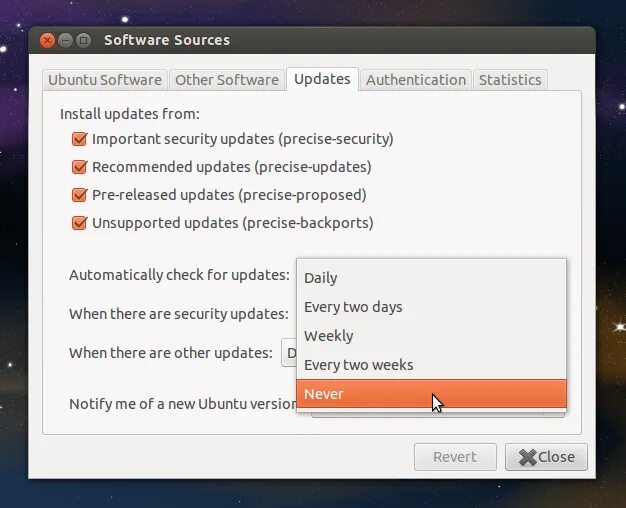The height and width of the screenshot is (508, 626).
Task: Click the 'Notify me of a new Ubuntu version' label
Action: click(x=183, y=404)
